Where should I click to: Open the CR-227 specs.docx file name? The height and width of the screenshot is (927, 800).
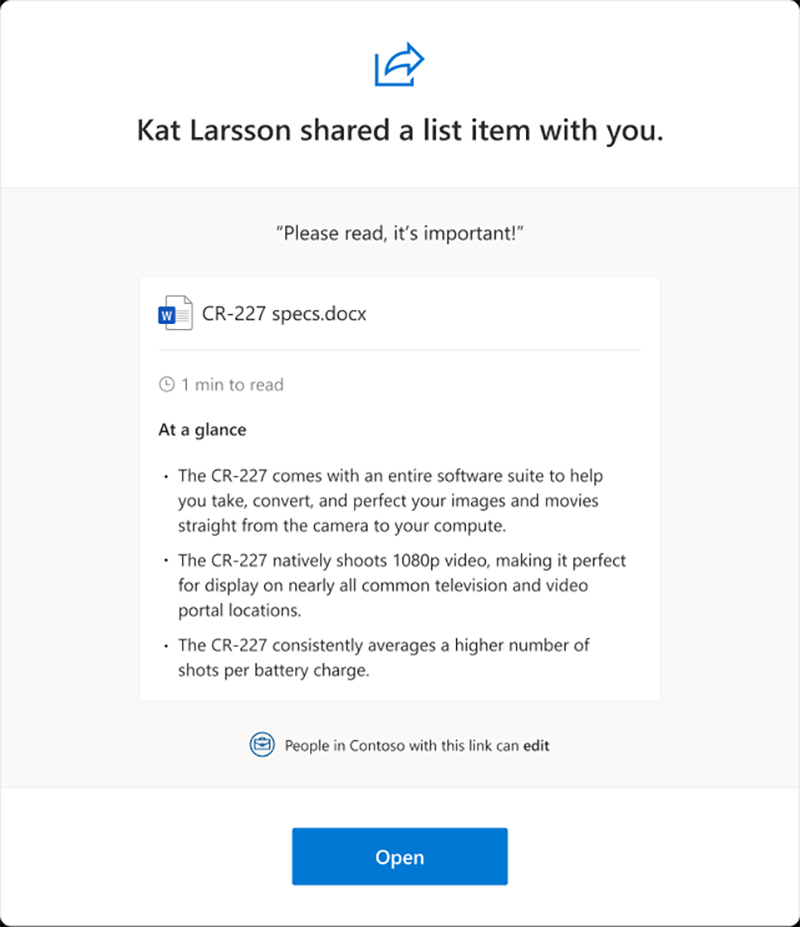coord(285,314)
